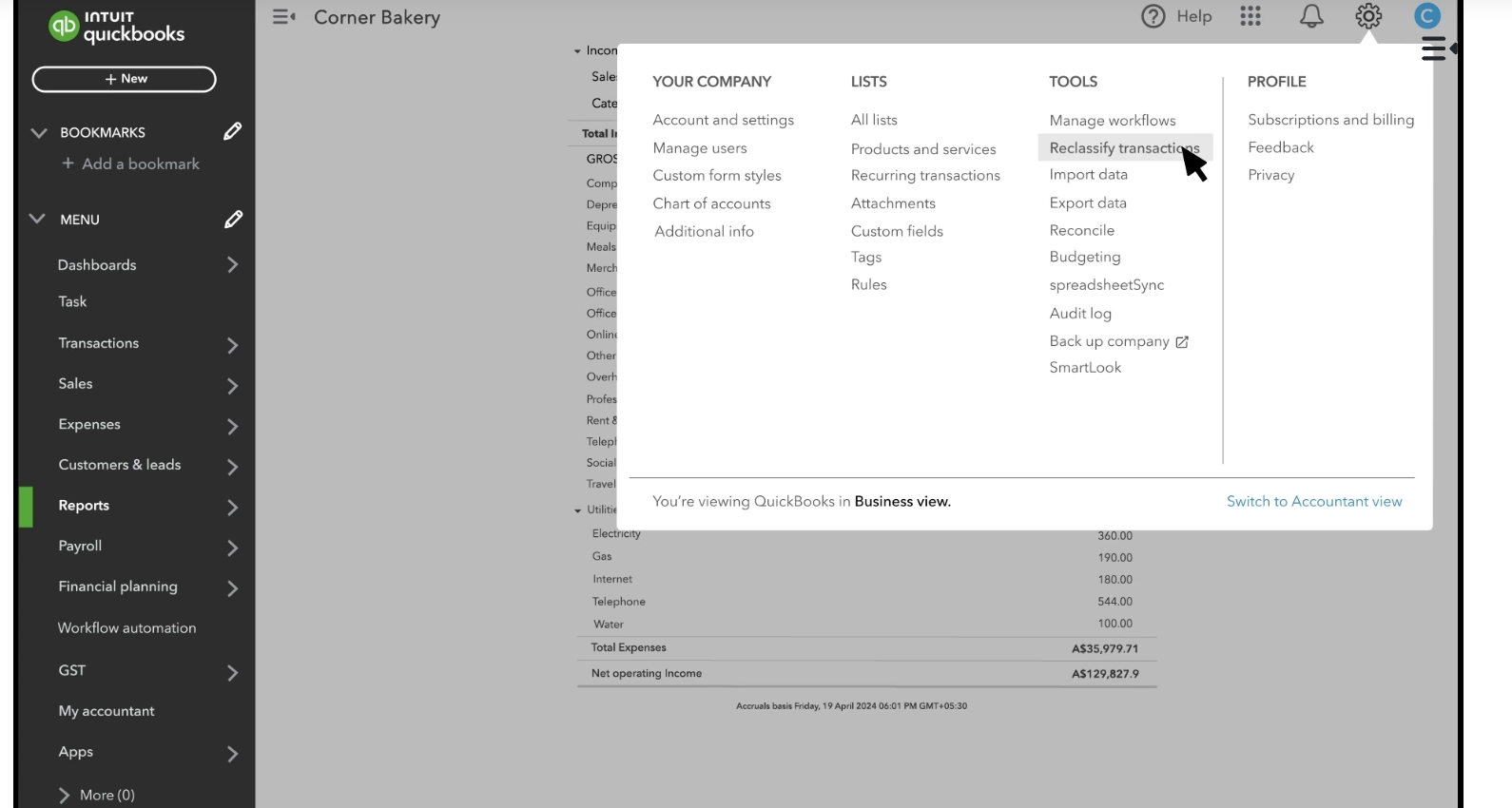The image size is (1512, 808).
Task: Expand the Financial planning submenu arrow
Action: coord(232,588)
